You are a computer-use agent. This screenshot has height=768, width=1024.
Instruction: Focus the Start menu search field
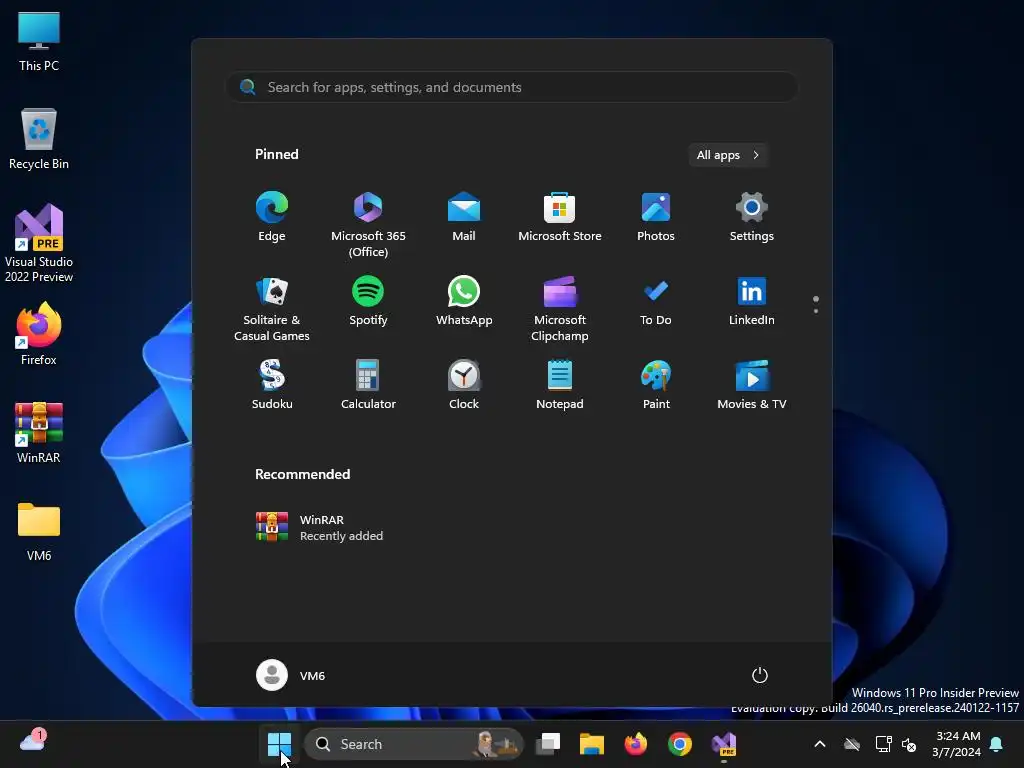tap(512, 87)
